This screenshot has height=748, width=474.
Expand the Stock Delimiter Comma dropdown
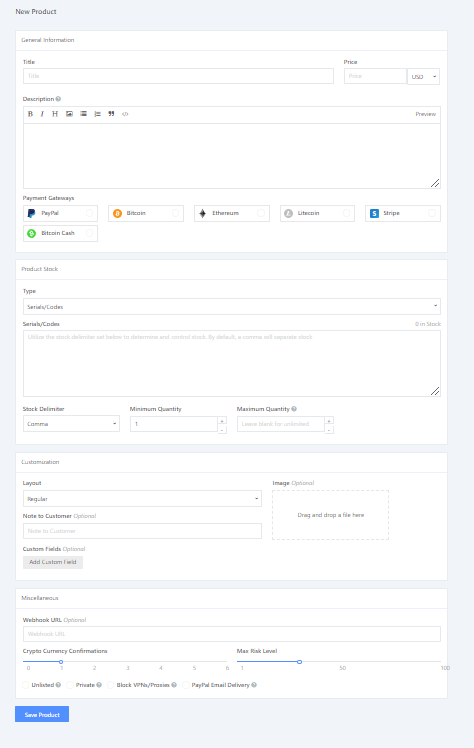71,424
